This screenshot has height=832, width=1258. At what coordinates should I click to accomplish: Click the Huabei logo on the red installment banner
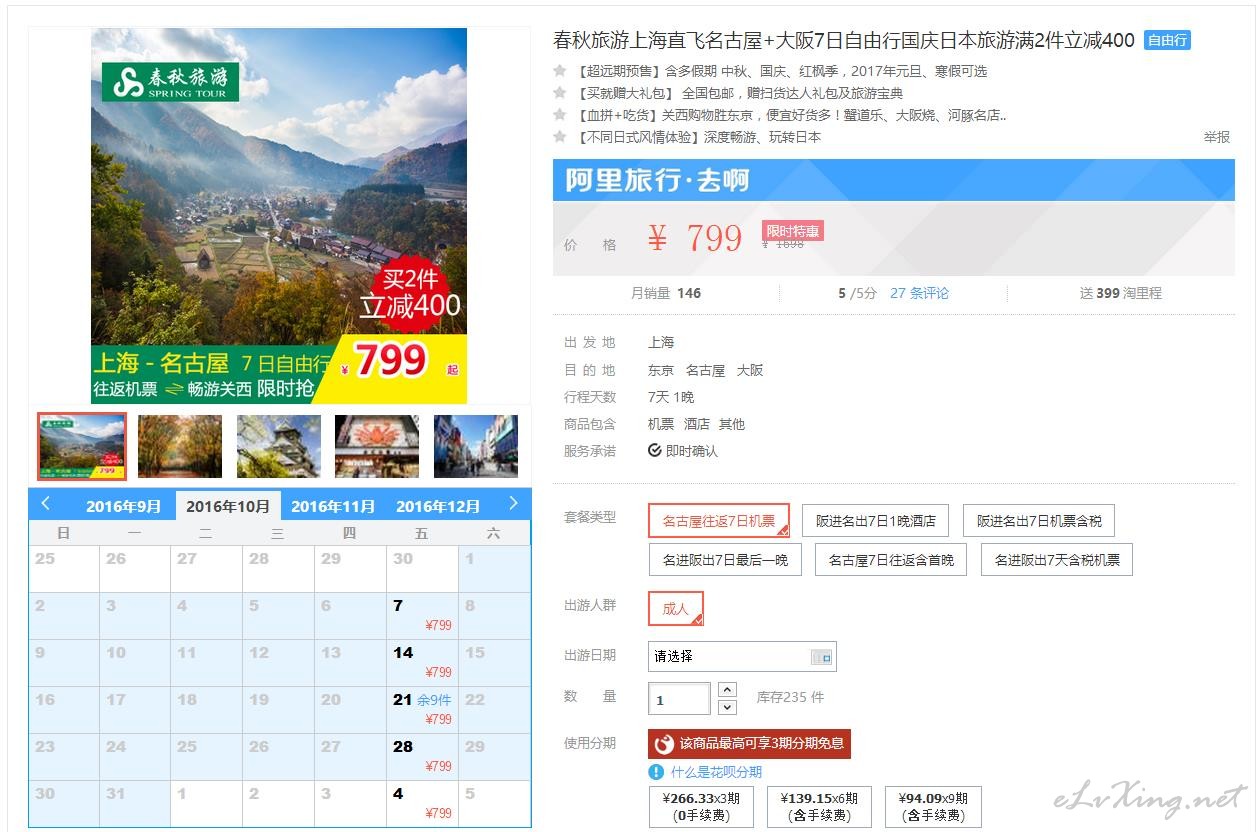pyautogui.click(x=664, y=744)
